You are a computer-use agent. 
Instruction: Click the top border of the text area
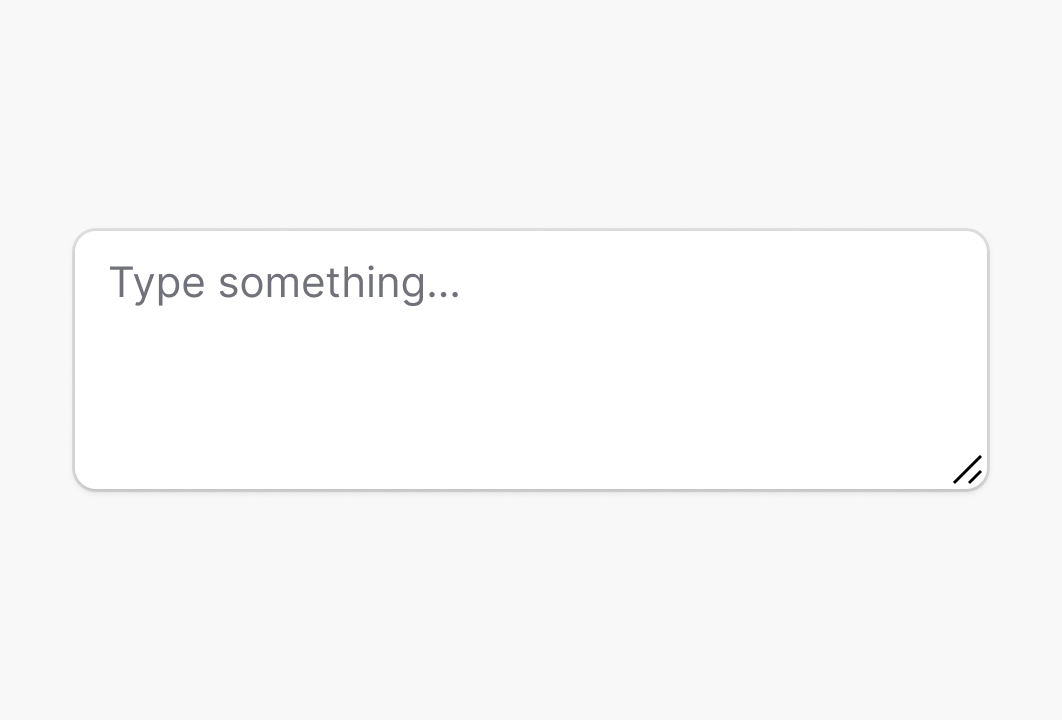pos(530,231)
